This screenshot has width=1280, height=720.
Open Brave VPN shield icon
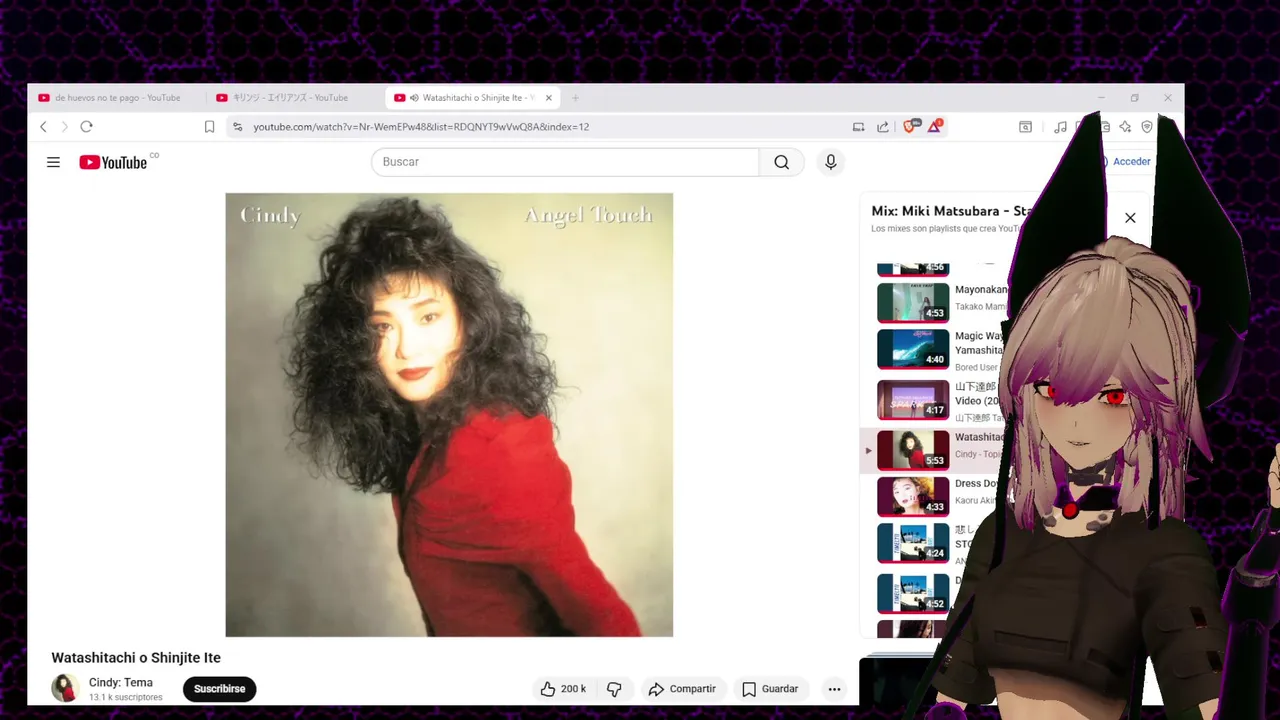pyautogui.click(x=1147, y=127)
